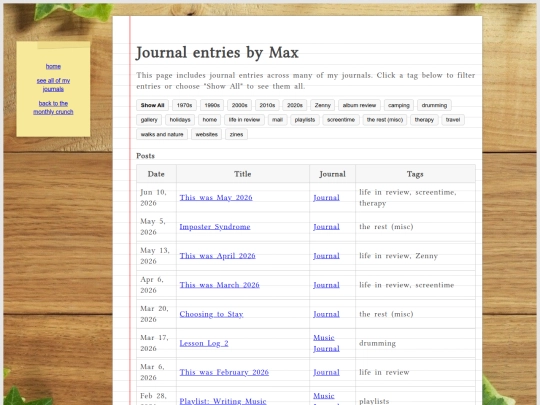540x405 pixels.
Task: Click the gallery tag button
Action: [149, 120]
